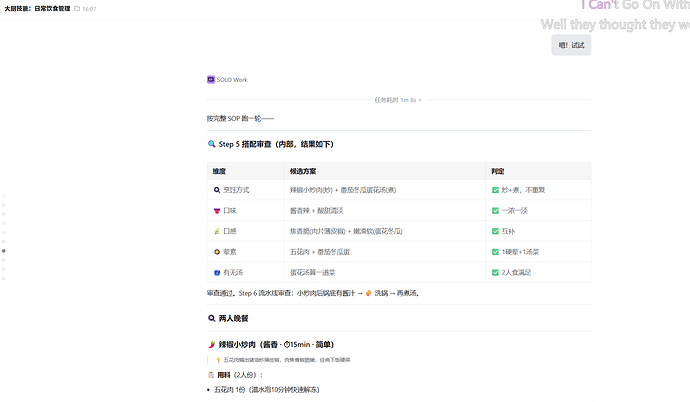Click the icon in the 口味 row
This screenshot has height=402, width=690.
pos(217,211)
